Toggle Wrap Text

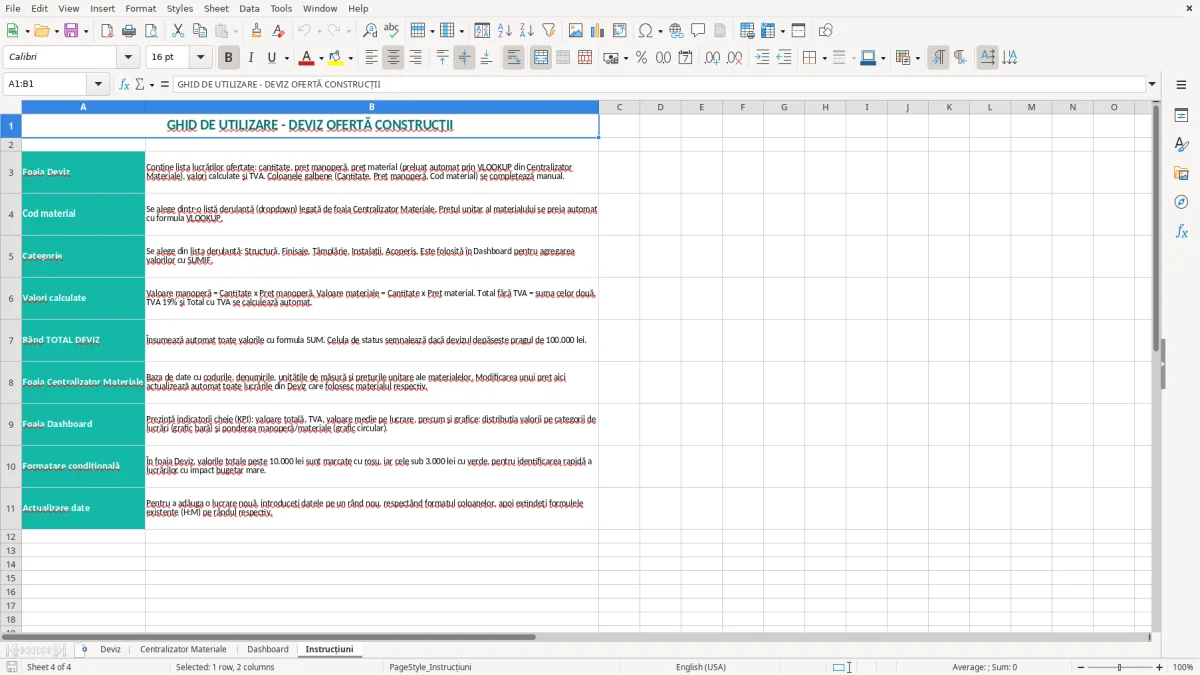[514, 58]
